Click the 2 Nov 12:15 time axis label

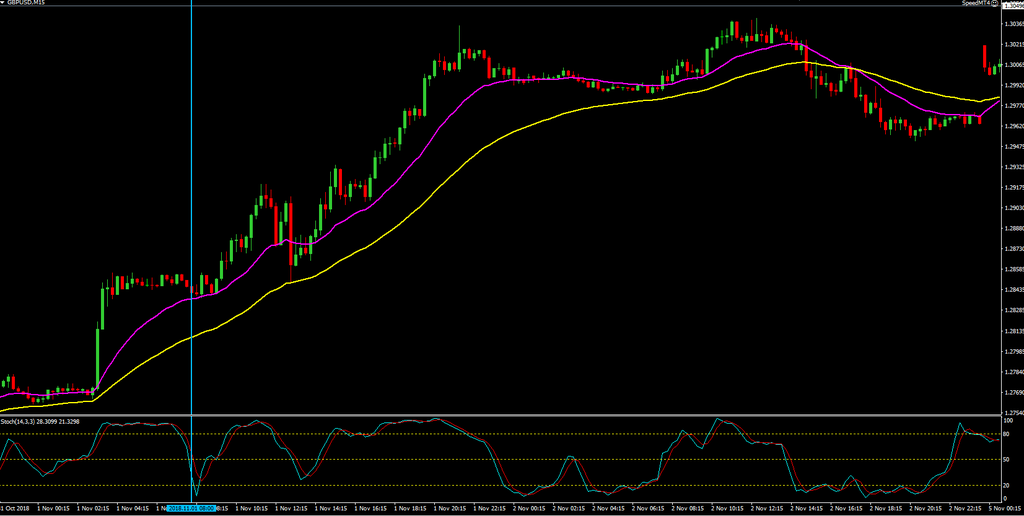click(x=767, y=508)
